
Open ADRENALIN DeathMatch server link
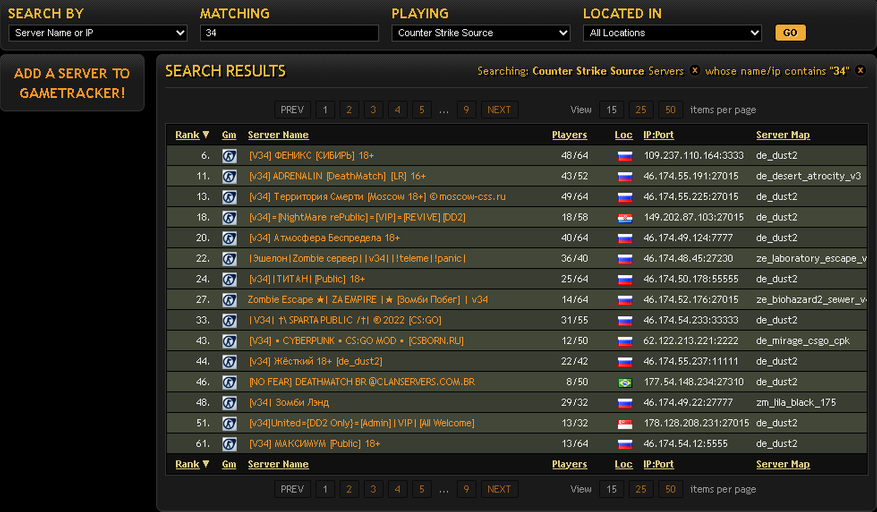[337, 176]
